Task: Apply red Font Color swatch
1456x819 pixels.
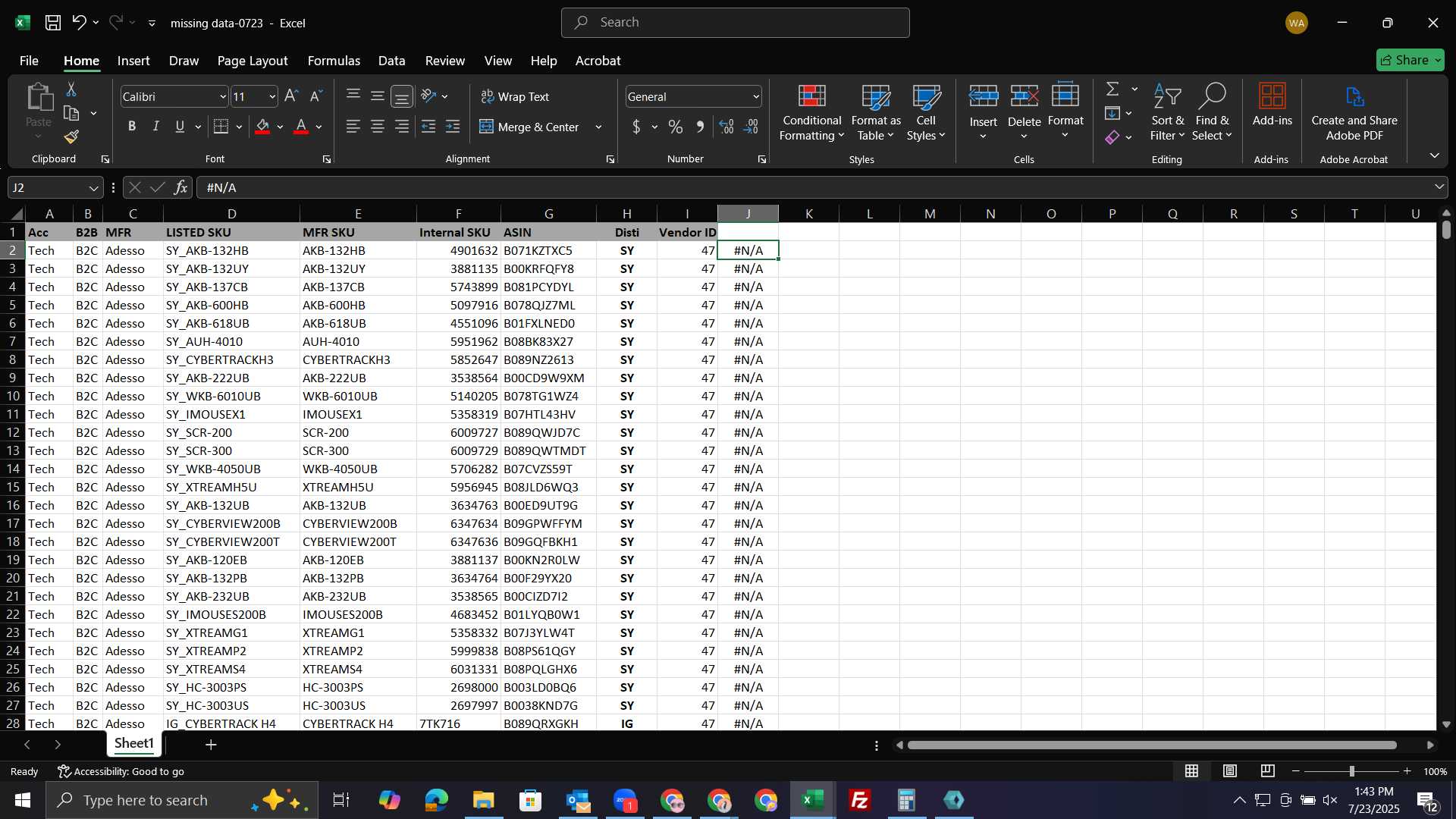Action: (x=301, y=127)
